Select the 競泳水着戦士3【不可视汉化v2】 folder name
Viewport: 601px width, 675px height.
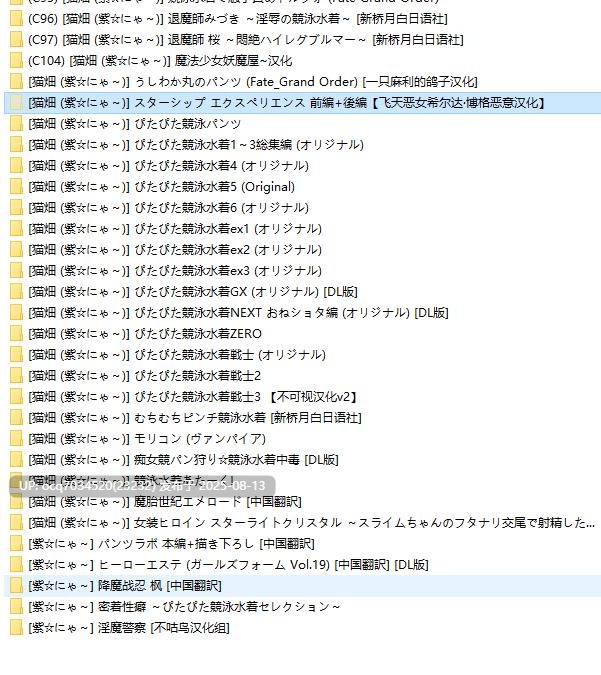tap(193, 396)
